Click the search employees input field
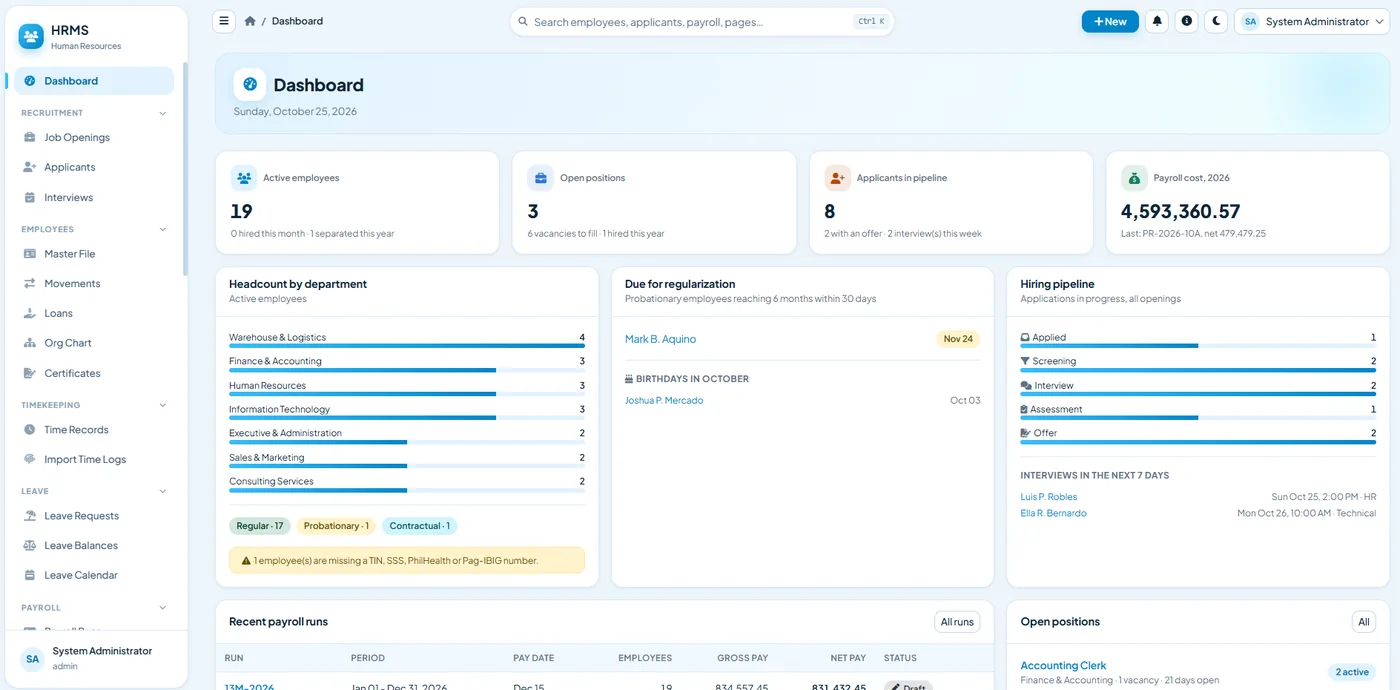Screen dimensions: 1400x690 pyautogui.click(x=701, y=21)
